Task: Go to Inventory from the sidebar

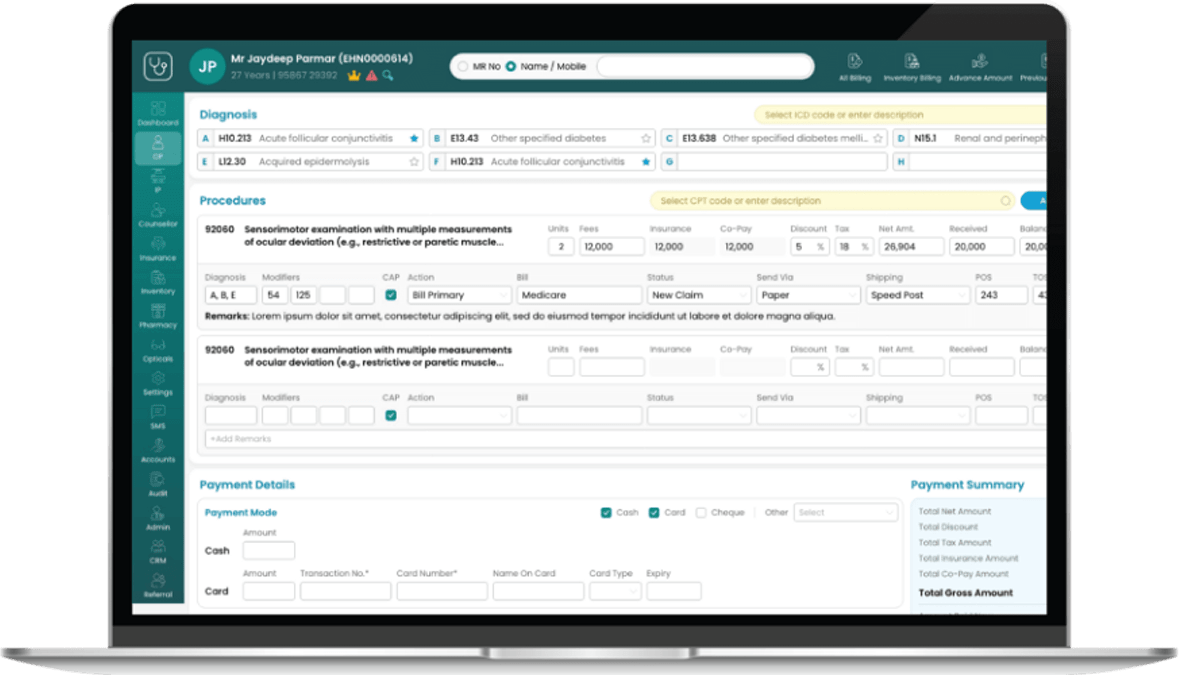Action: click(x=158, y=280)
